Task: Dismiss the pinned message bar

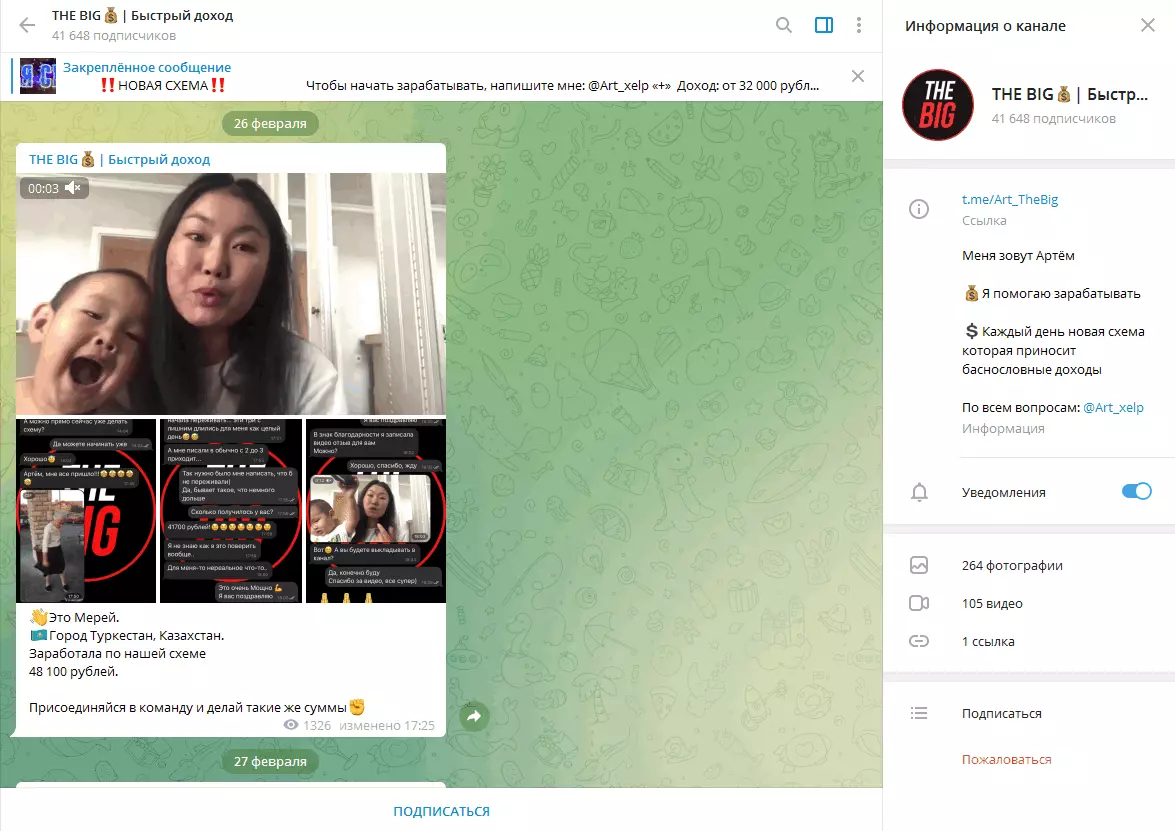Action: [858, 76]
